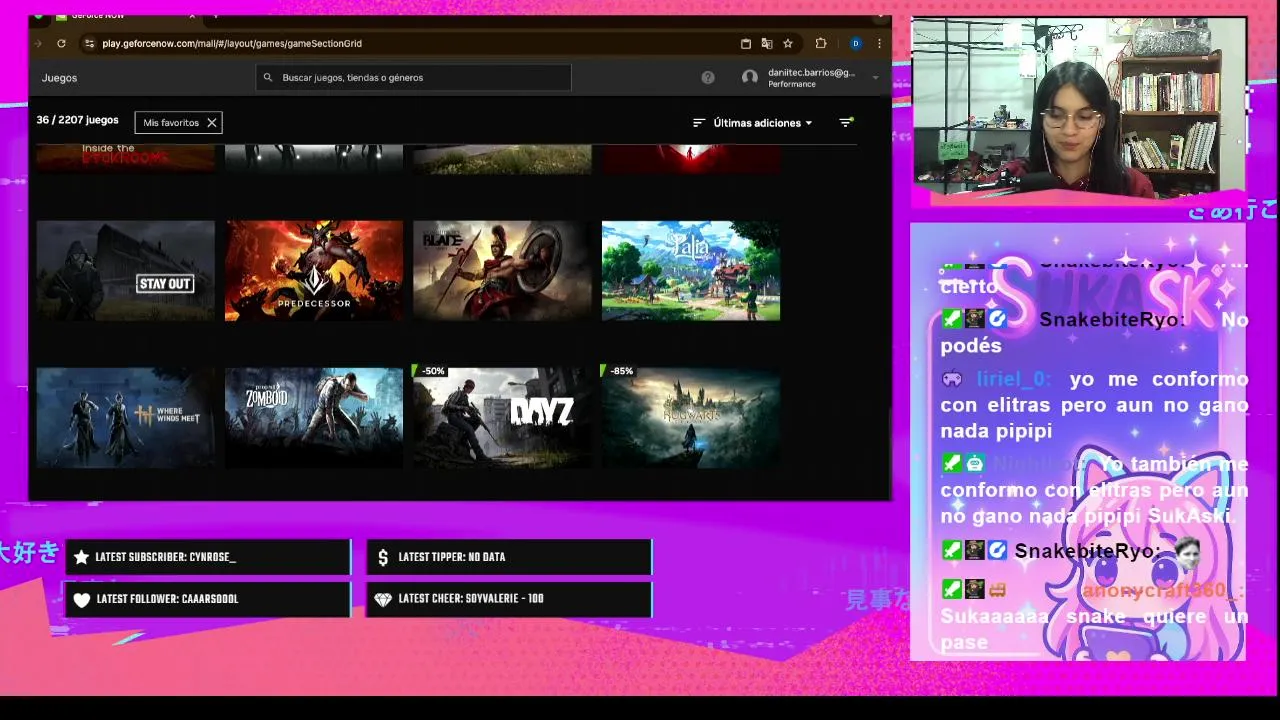The height and width of the screenshot is (720, 1280).
Task: Expand the account dropdown arrow
Action: (x=876, y=78)
